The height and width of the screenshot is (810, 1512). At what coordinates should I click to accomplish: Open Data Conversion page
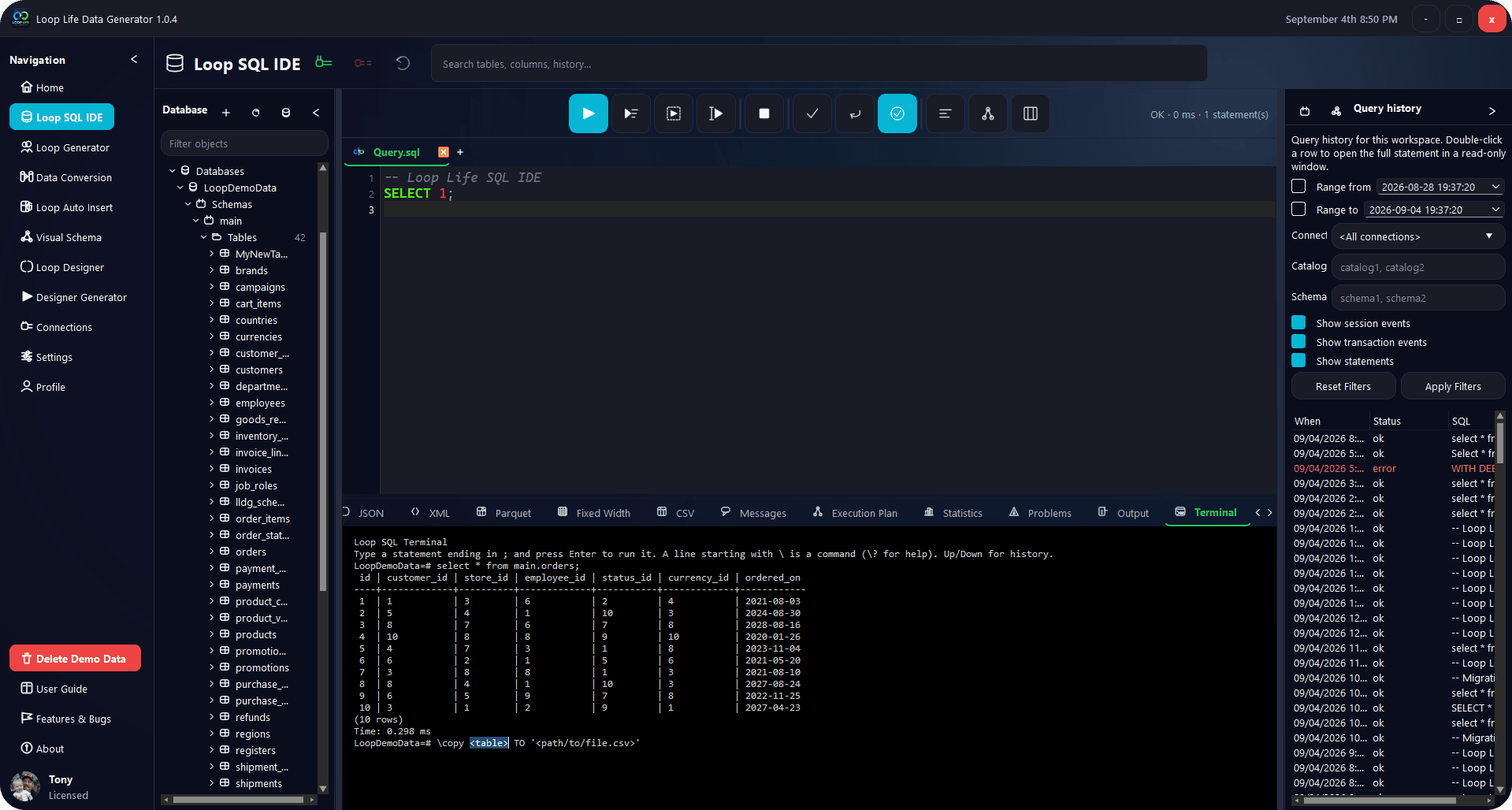coord(66,177)
